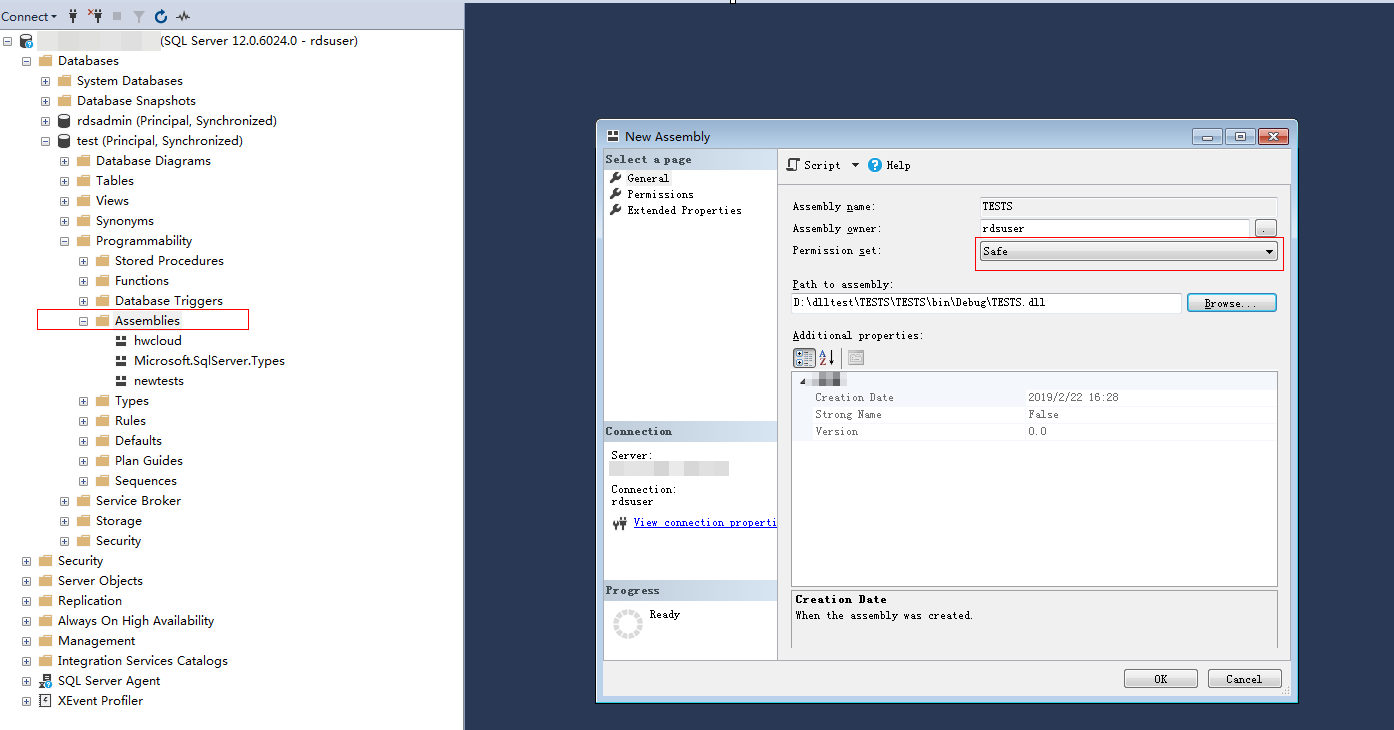Expand the Tables node under test

pos(65,181)
